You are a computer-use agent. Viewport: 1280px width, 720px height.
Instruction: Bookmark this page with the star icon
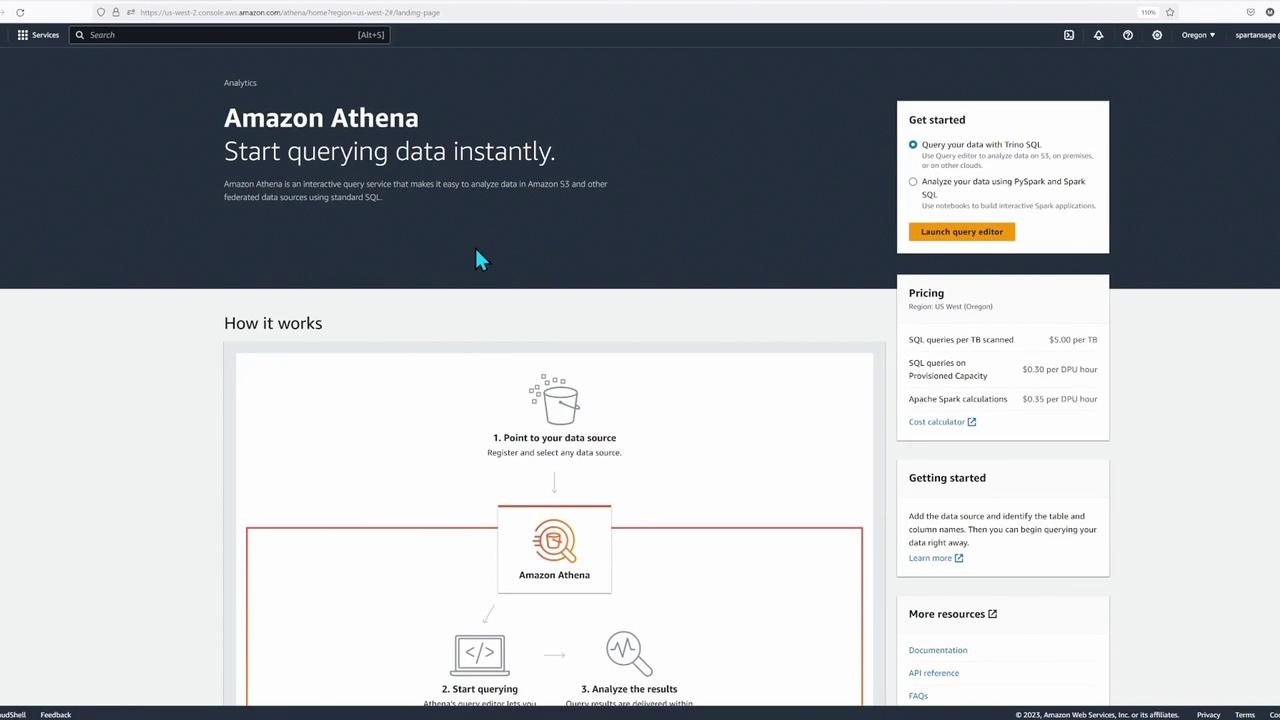(x=1170, y=12)
